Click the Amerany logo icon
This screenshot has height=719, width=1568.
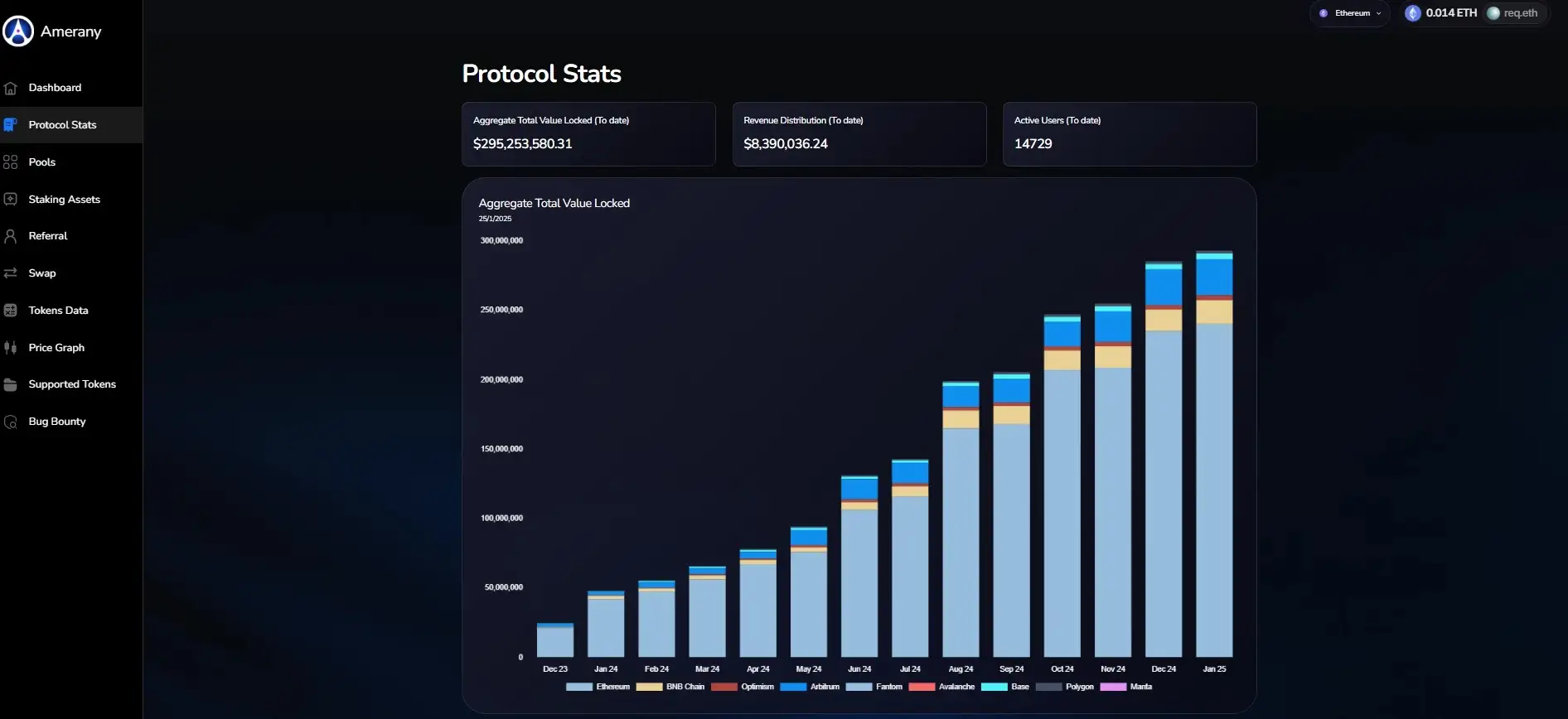pos(18,31)
